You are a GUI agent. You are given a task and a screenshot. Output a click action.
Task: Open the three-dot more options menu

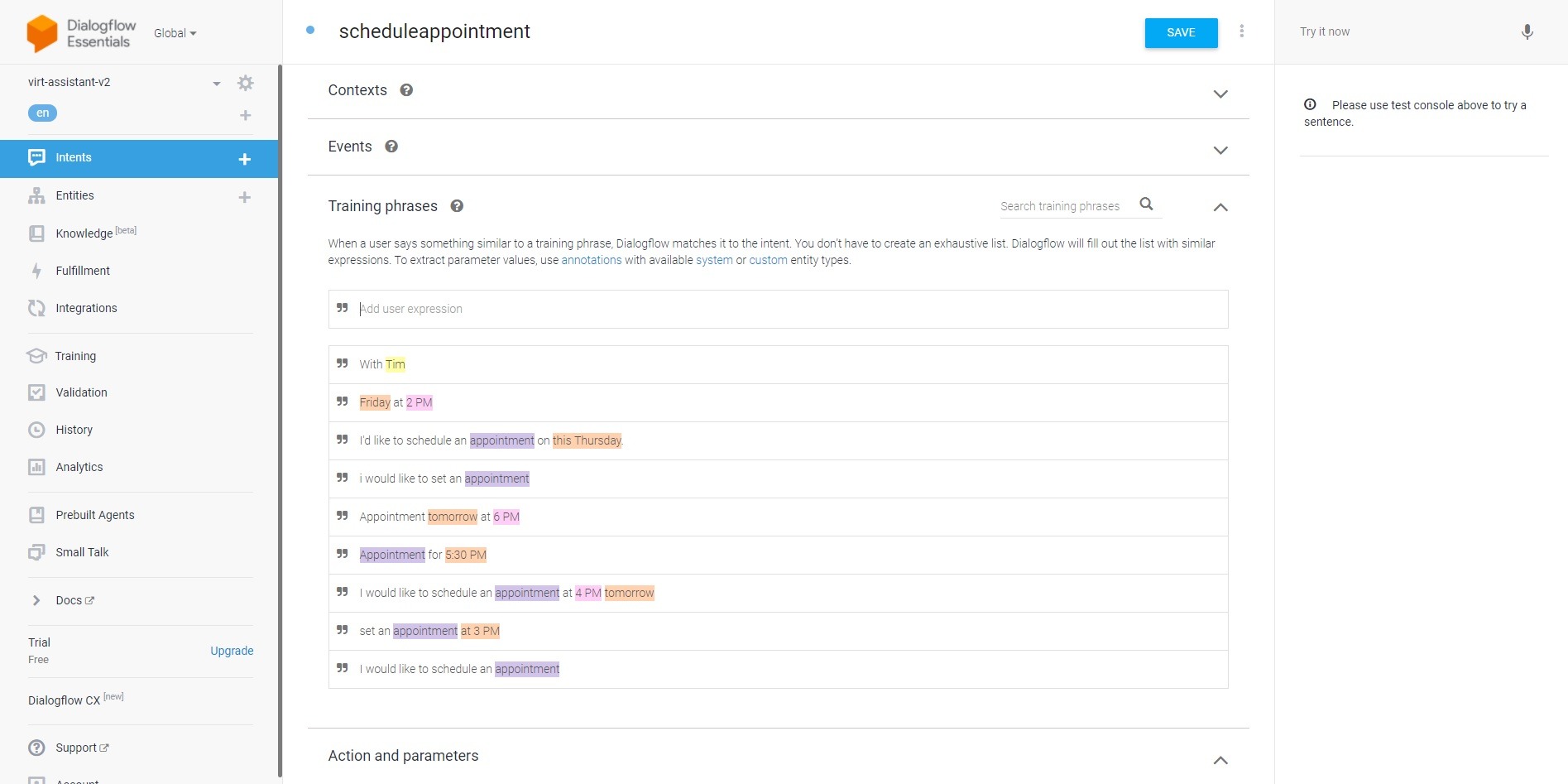pos(1241,31)
